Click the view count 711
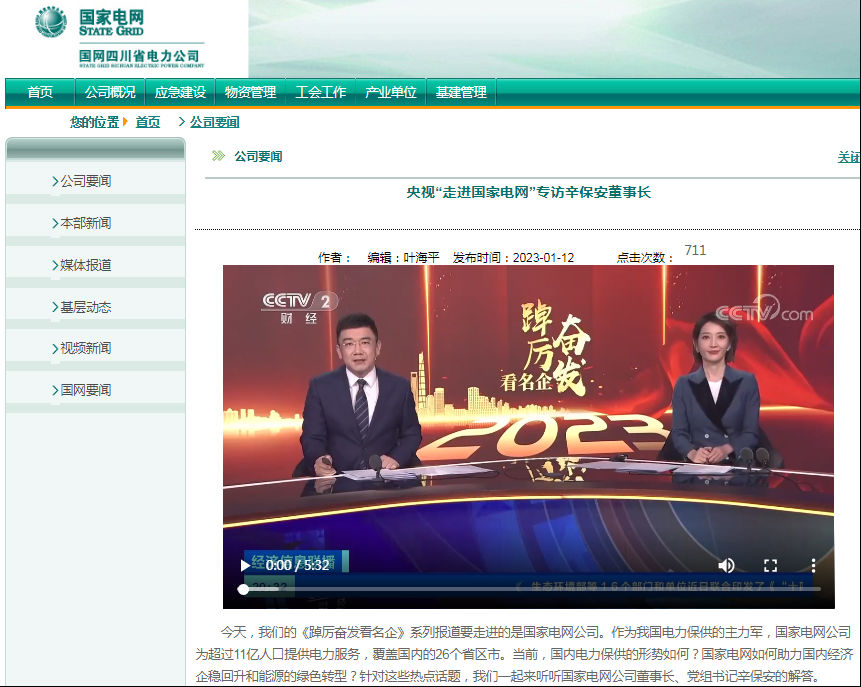 [x=695, y=250]
